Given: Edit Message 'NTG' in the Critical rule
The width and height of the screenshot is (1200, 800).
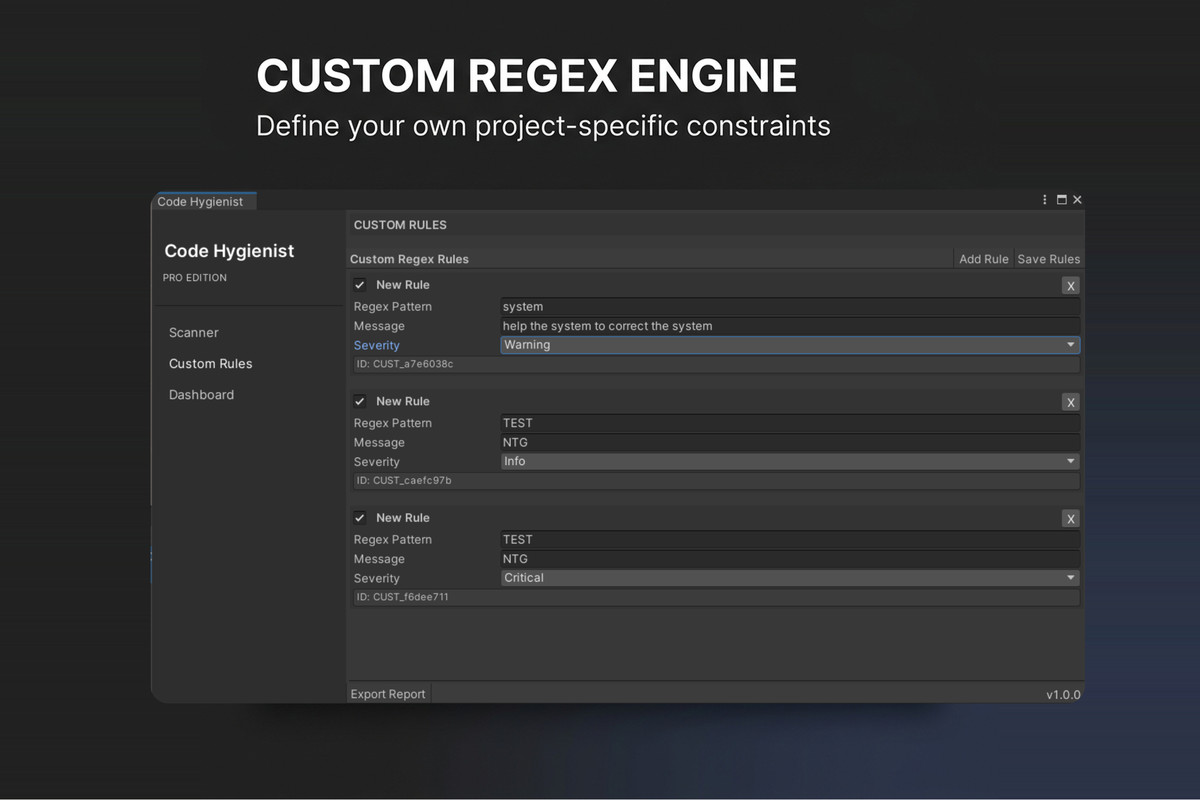Looking at the screenshot, I should point(790,559).
